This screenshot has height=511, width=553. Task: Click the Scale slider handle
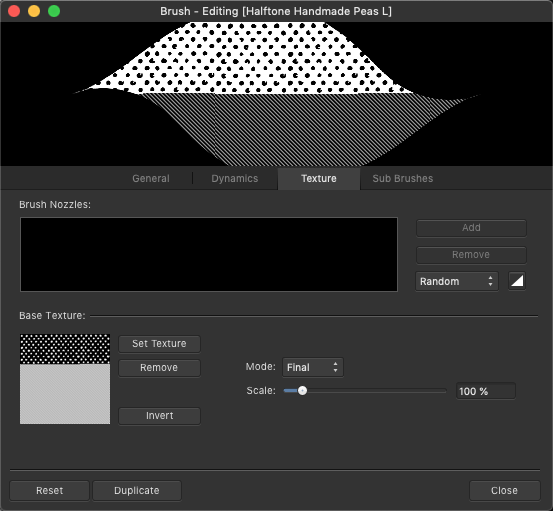pyautogui.click(x=302, y=391)
